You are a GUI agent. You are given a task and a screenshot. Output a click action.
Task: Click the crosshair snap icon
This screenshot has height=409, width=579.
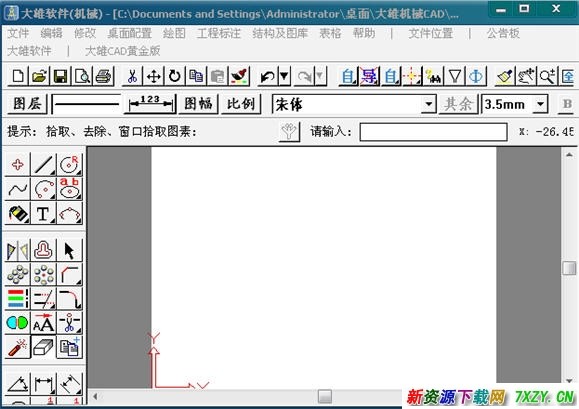pos(412,76)
